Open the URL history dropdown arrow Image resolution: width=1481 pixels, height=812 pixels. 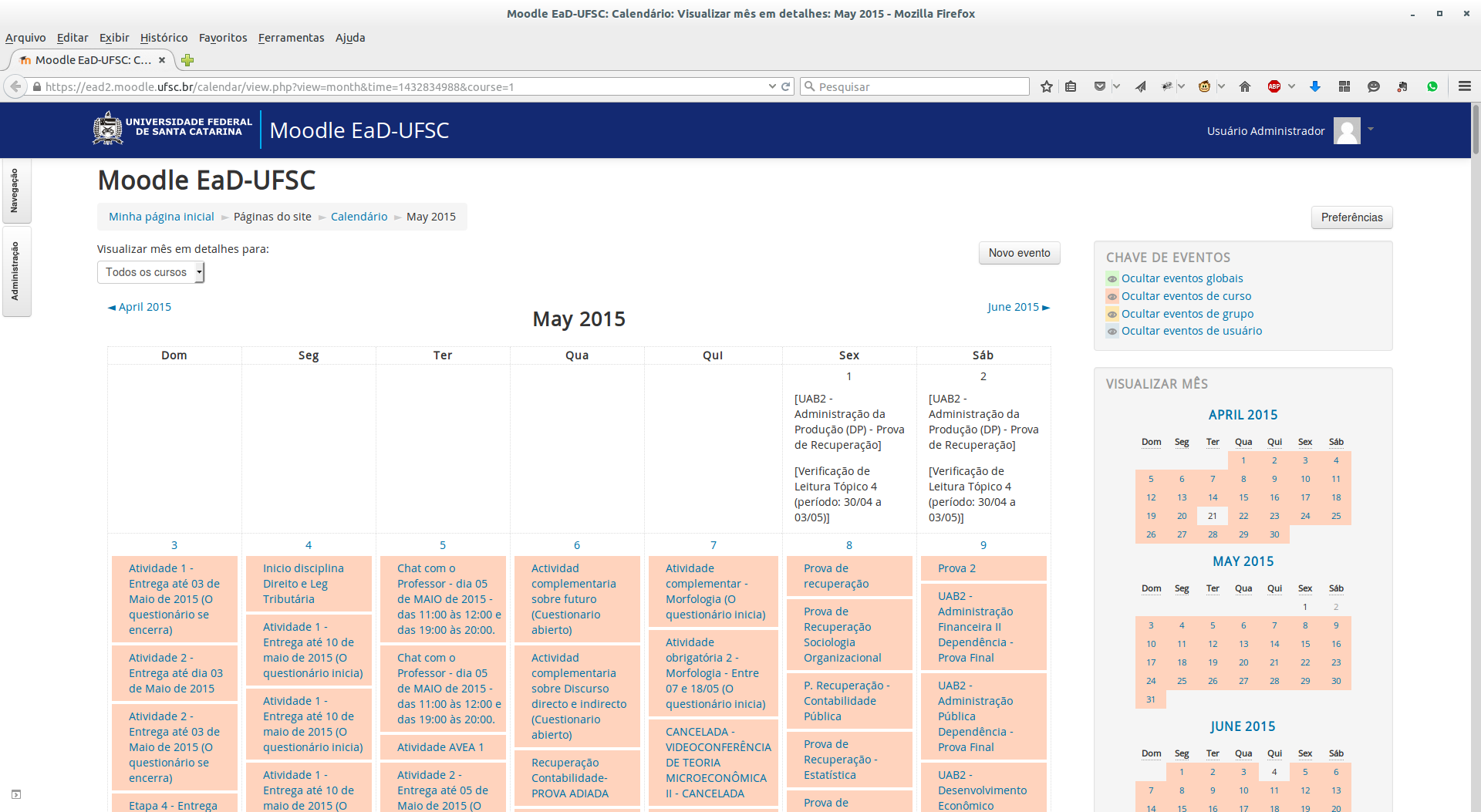772,86
